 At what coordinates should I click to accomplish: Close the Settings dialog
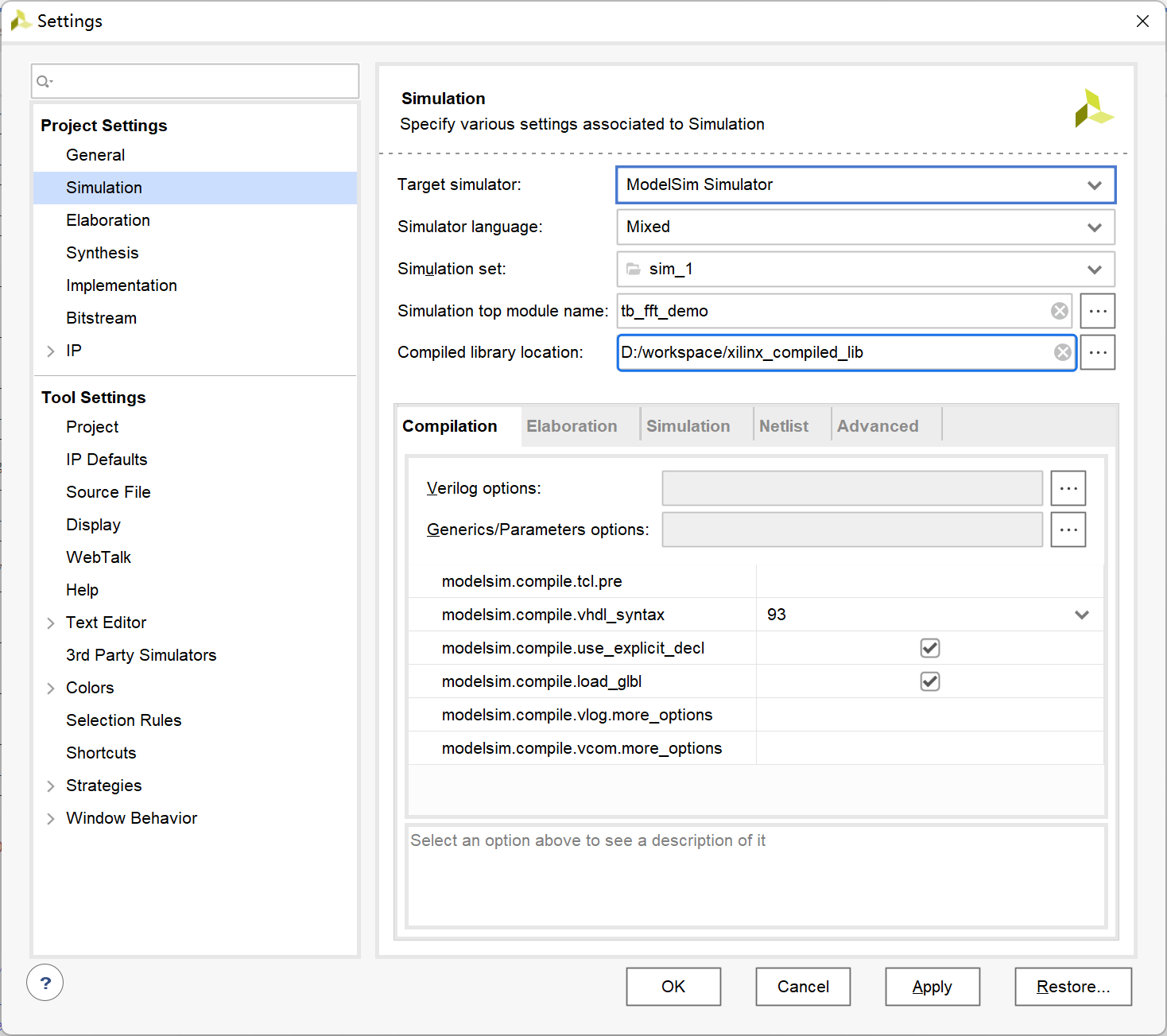click(1142, 21)
